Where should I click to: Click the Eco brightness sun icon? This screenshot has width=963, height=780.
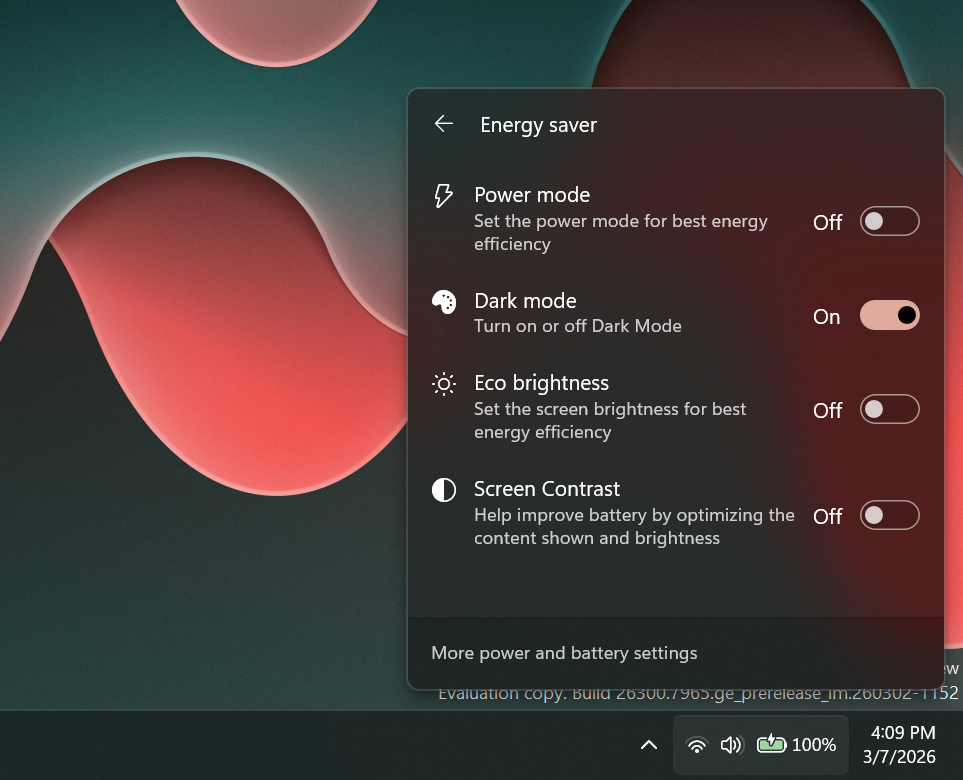443,384
